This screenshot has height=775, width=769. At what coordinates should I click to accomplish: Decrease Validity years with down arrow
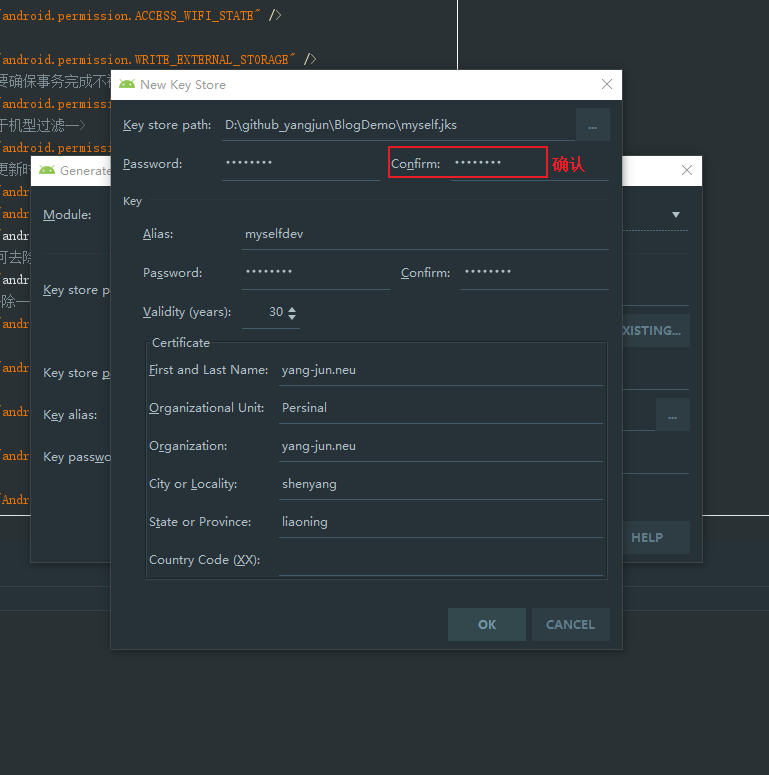click(x=292, y=316)
